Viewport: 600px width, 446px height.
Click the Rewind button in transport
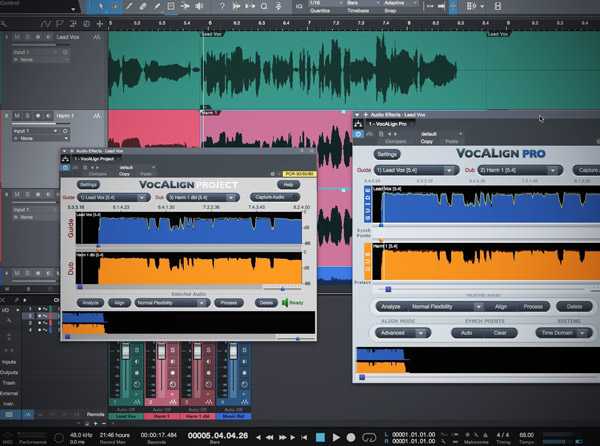pyautogui.click(x=269, y=437)
